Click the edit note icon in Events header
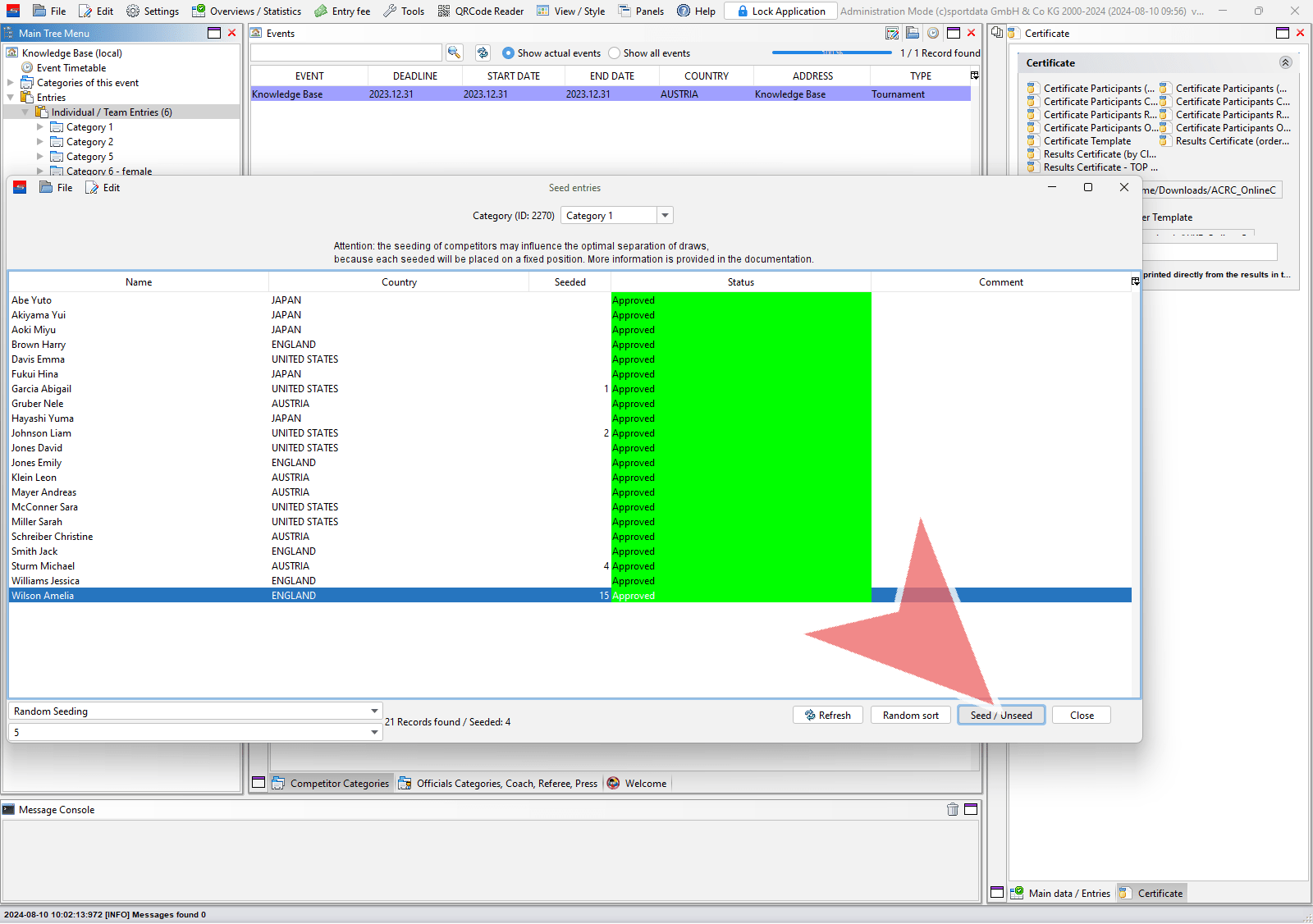This screenshot has height=924, width=1313. click(x=892, y=33)
